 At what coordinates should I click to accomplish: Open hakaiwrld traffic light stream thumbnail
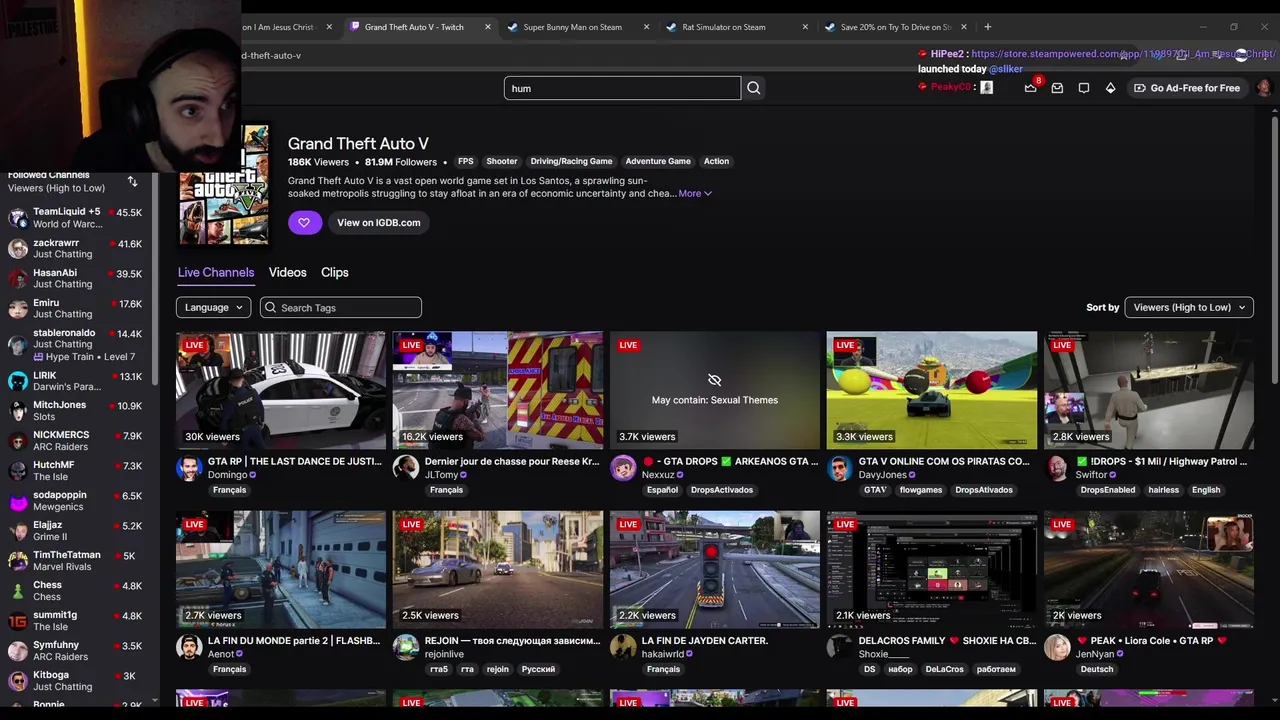click(714, 569)
